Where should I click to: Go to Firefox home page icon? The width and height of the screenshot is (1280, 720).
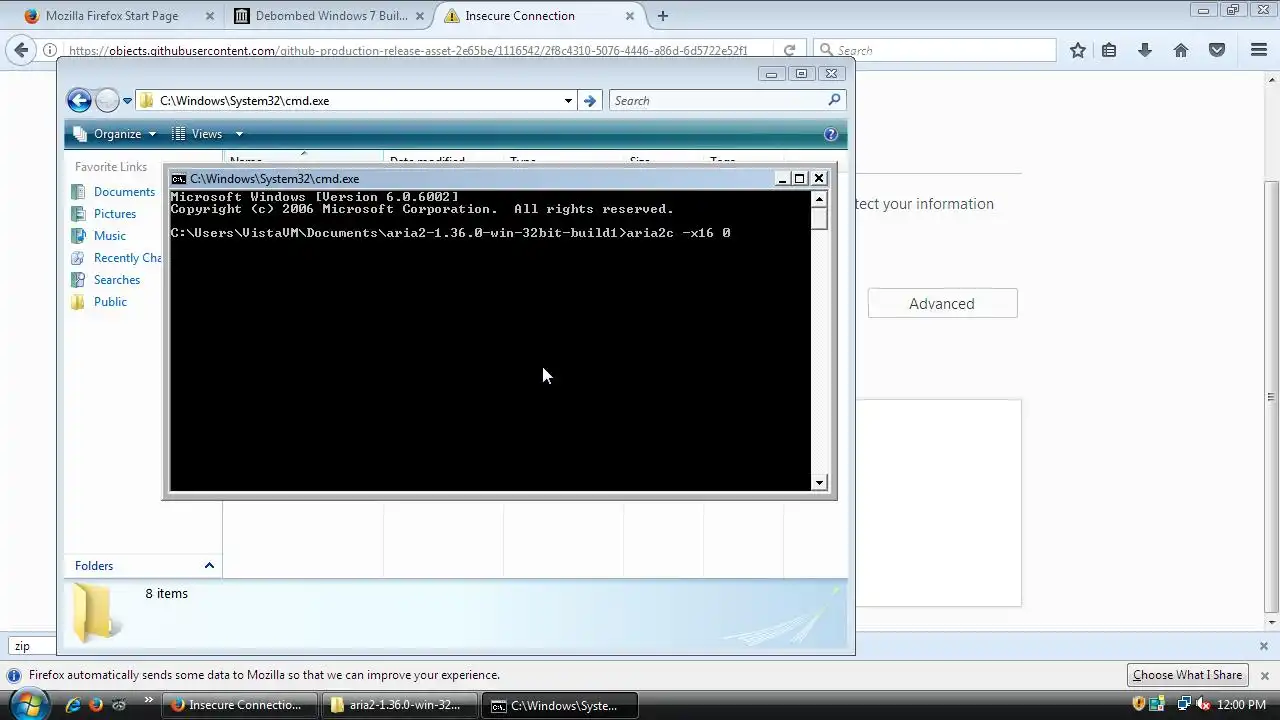click(1181, 50)
